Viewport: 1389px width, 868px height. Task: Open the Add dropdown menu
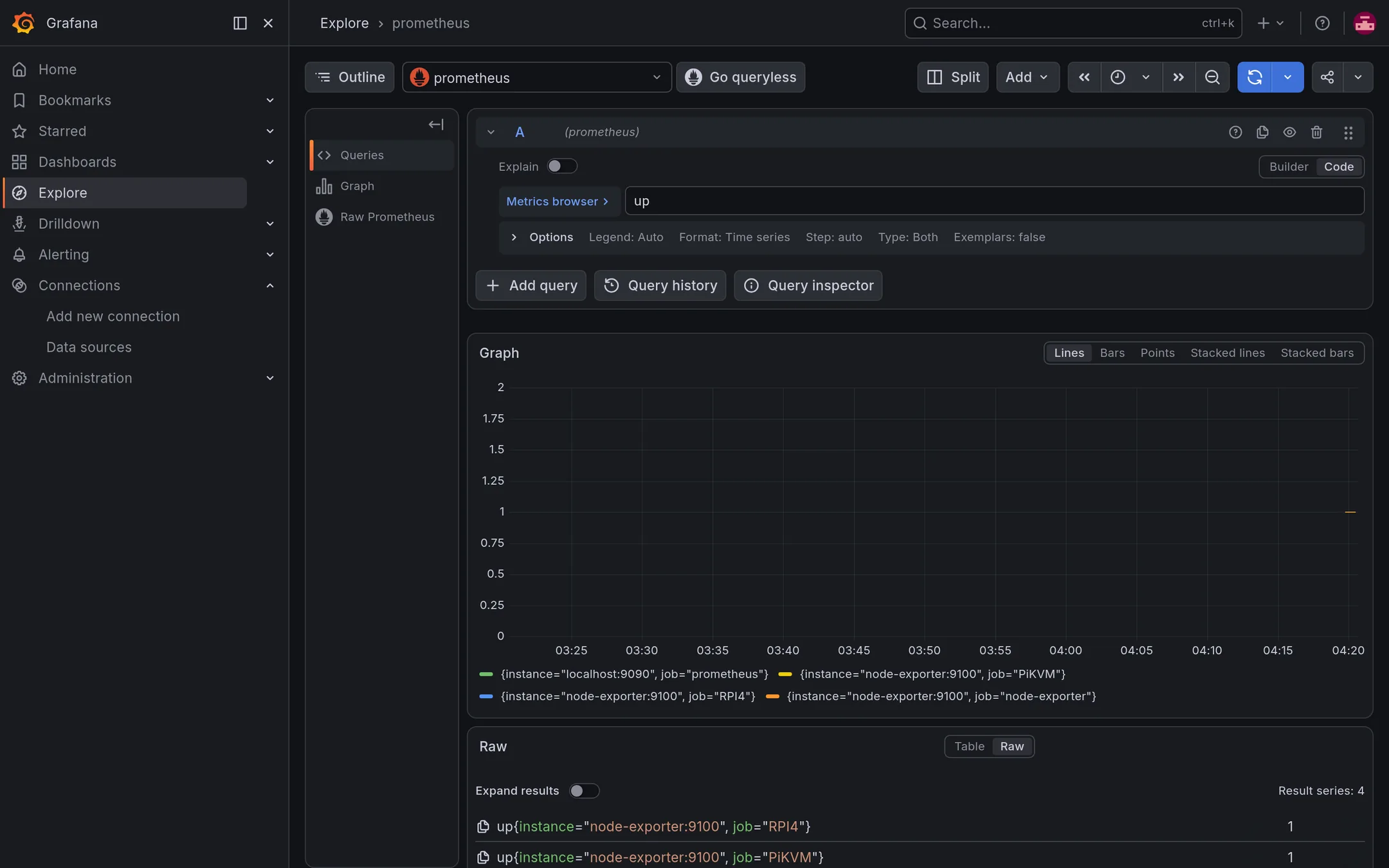1028,77
